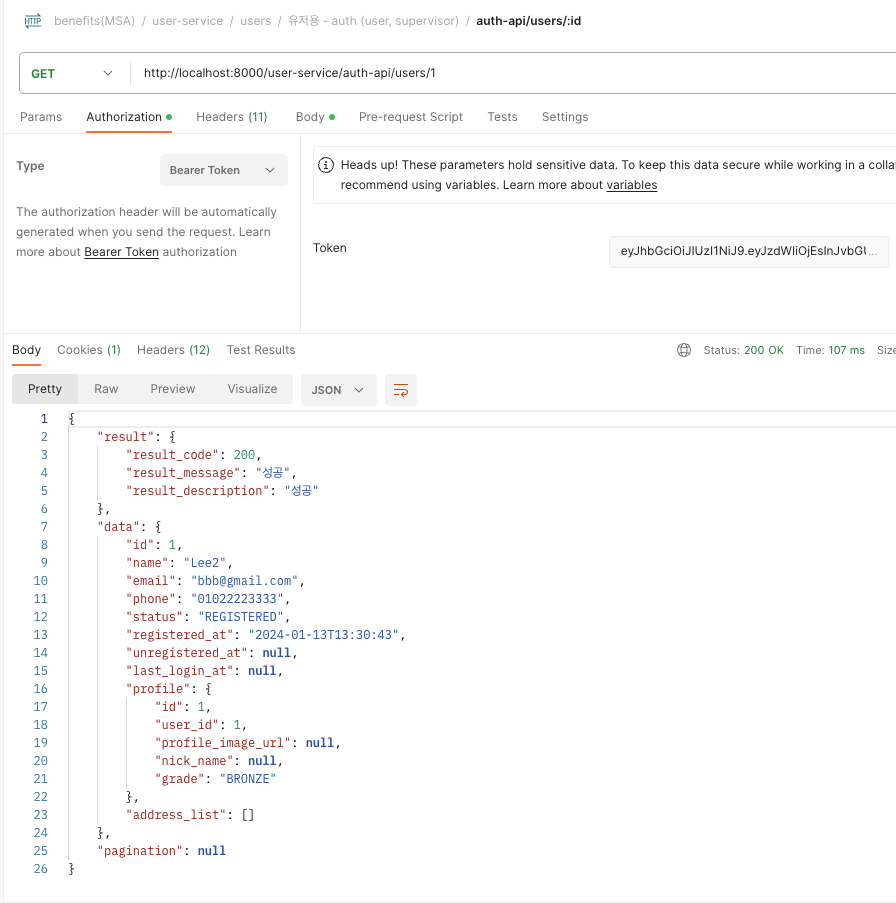Click the Token input field
The height and width of the screenshot is (903, 896).
[748, 252]
